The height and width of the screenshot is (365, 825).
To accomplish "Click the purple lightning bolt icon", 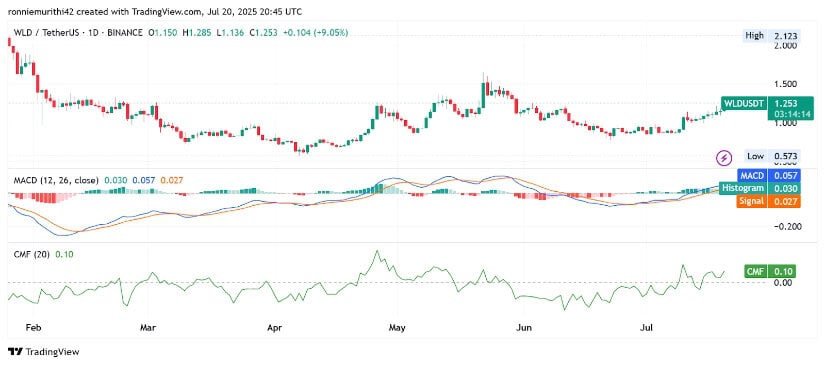I will 725,157.
